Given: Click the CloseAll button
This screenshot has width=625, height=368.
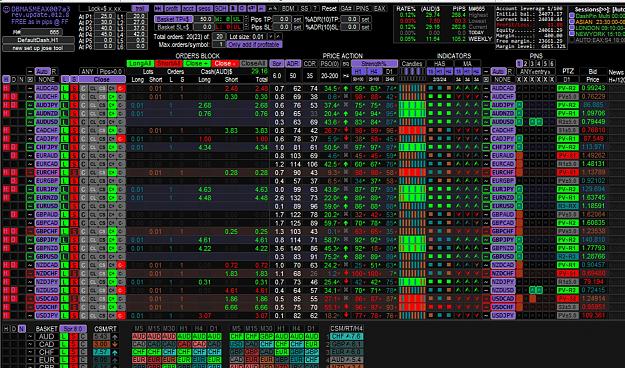Looking at the screenshot, I should click(x=254, y=63).
